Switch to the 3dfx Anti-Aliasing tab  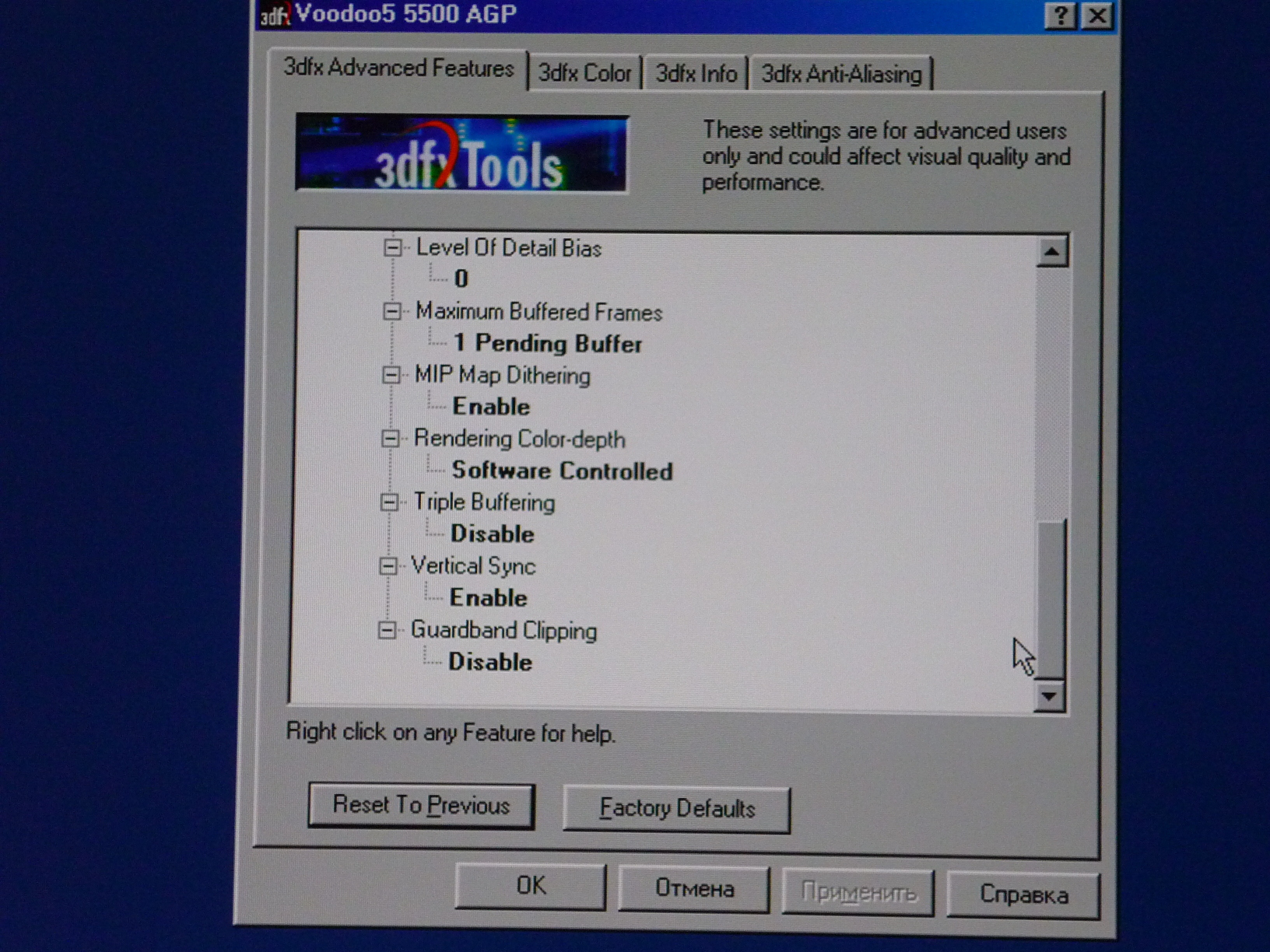(x=841, y=75)
